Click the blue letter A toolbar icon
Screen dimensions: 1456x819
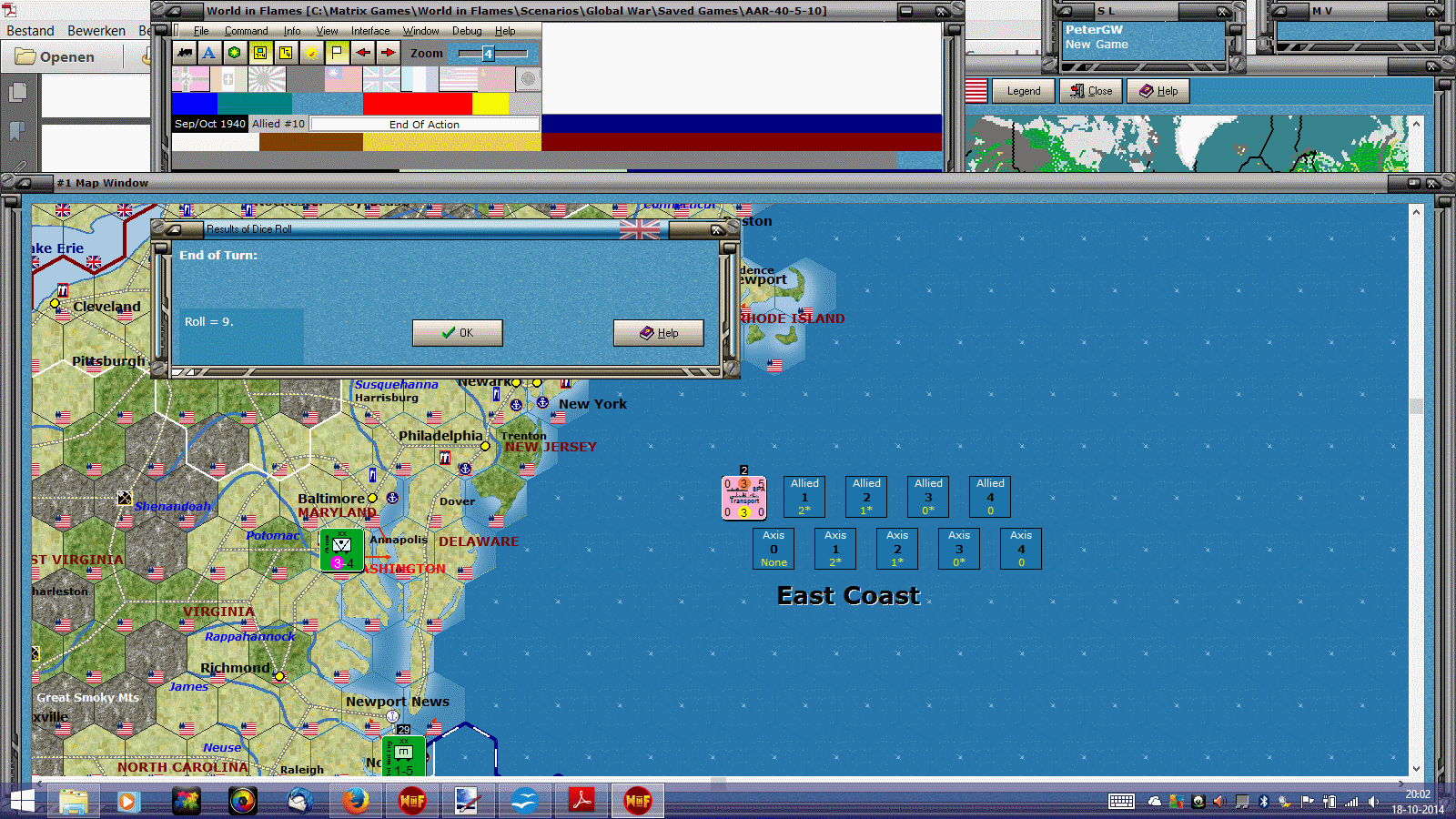[209, 53]
